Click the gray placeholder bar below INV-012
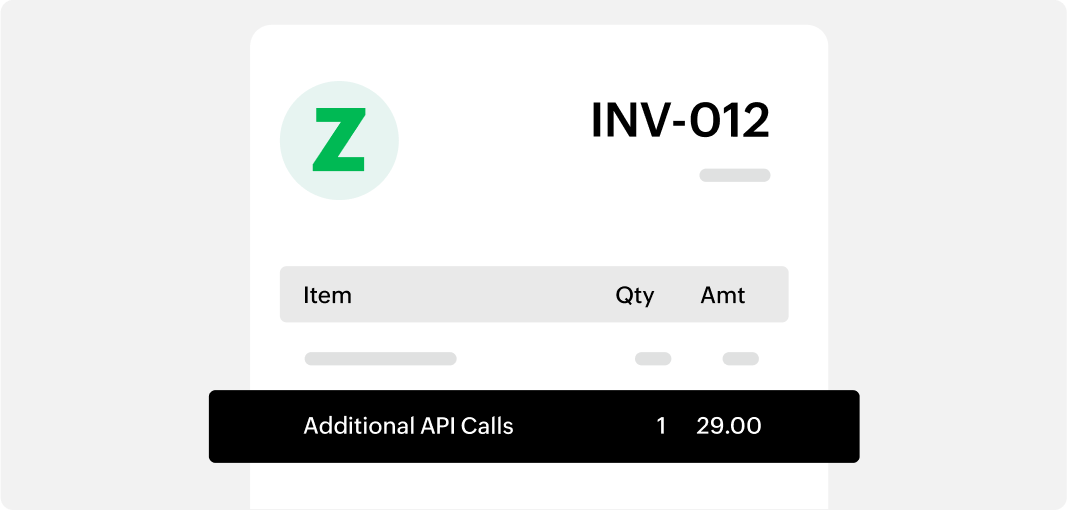Viewport: 1067px width, 510px height. pyautogui.click(x=734, y=176)
